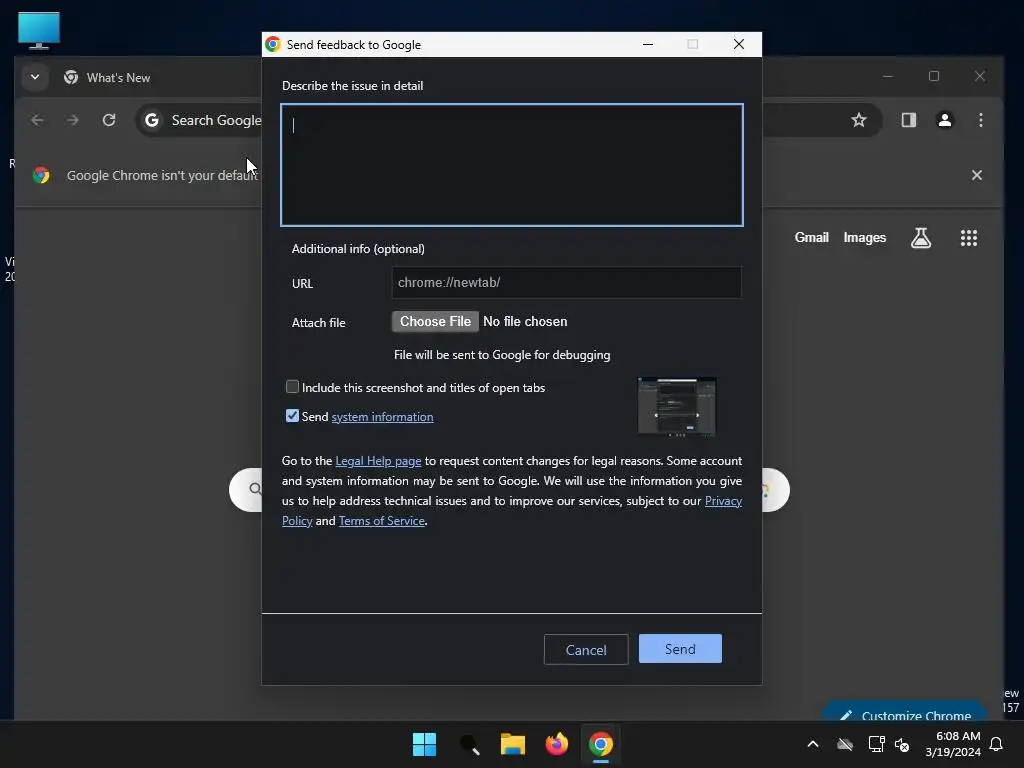Open Chrome profile avatar icon
This screenshot has height=768, width=1024.
(x=944, y=120)
